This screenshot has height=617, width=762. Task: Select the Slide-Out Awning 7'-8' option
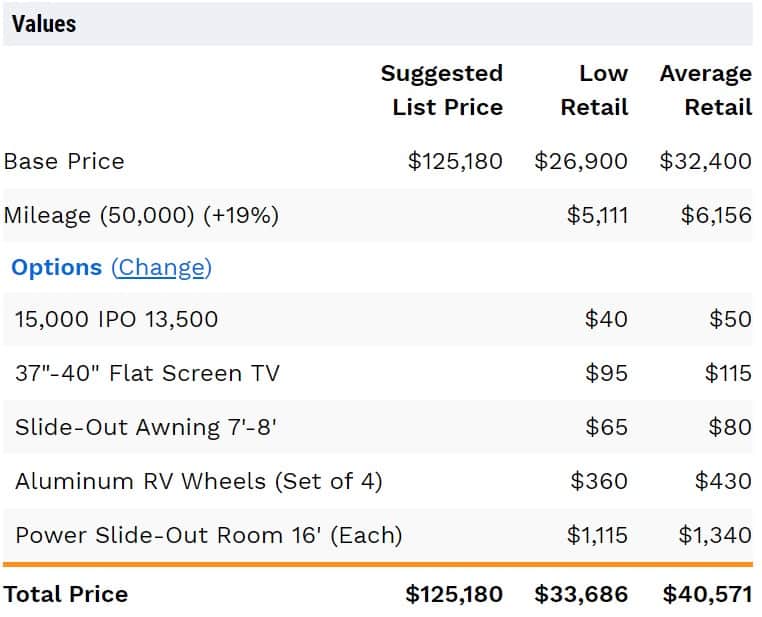coord(145,428)
